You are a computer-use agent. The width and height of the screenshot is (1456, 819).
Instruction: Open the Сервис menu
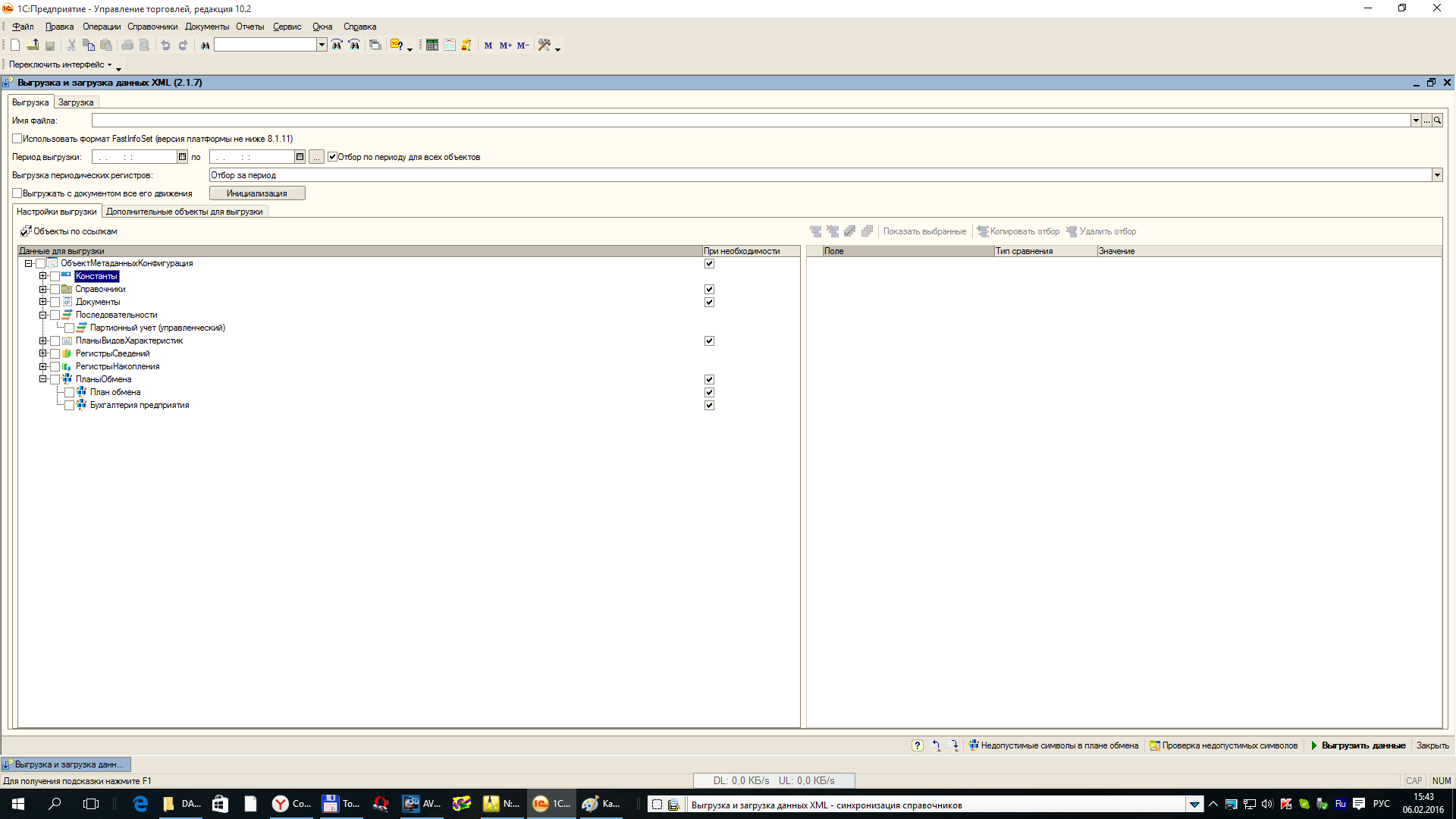(287, 27)
